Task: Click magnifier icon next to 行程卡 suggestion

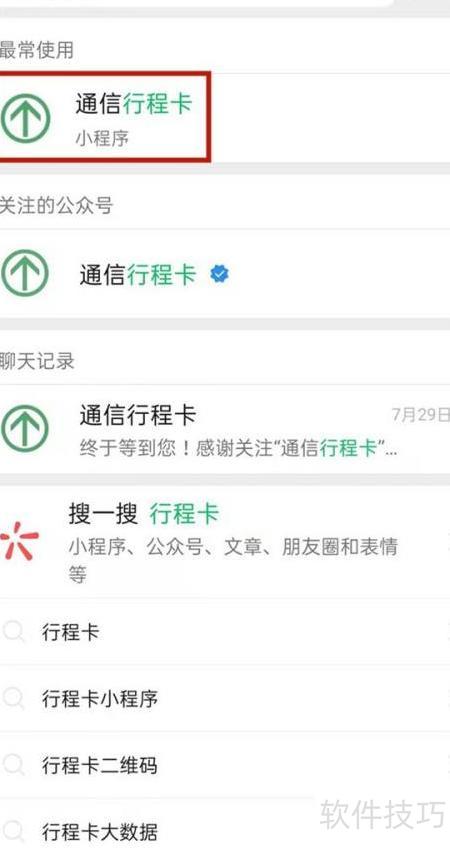Action: 14,632
